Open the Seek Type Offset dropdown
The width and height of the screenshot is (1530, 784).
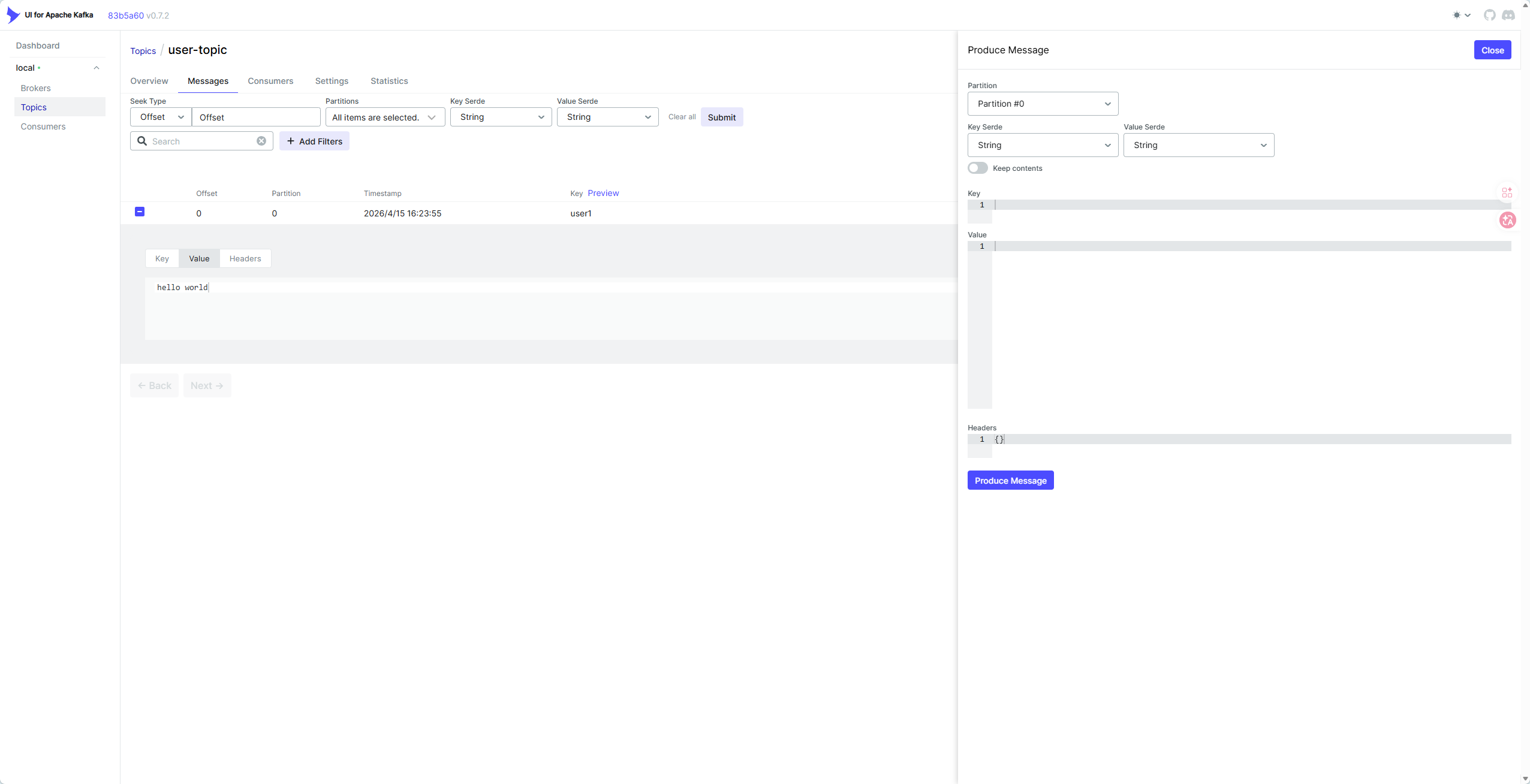(161, 117)
